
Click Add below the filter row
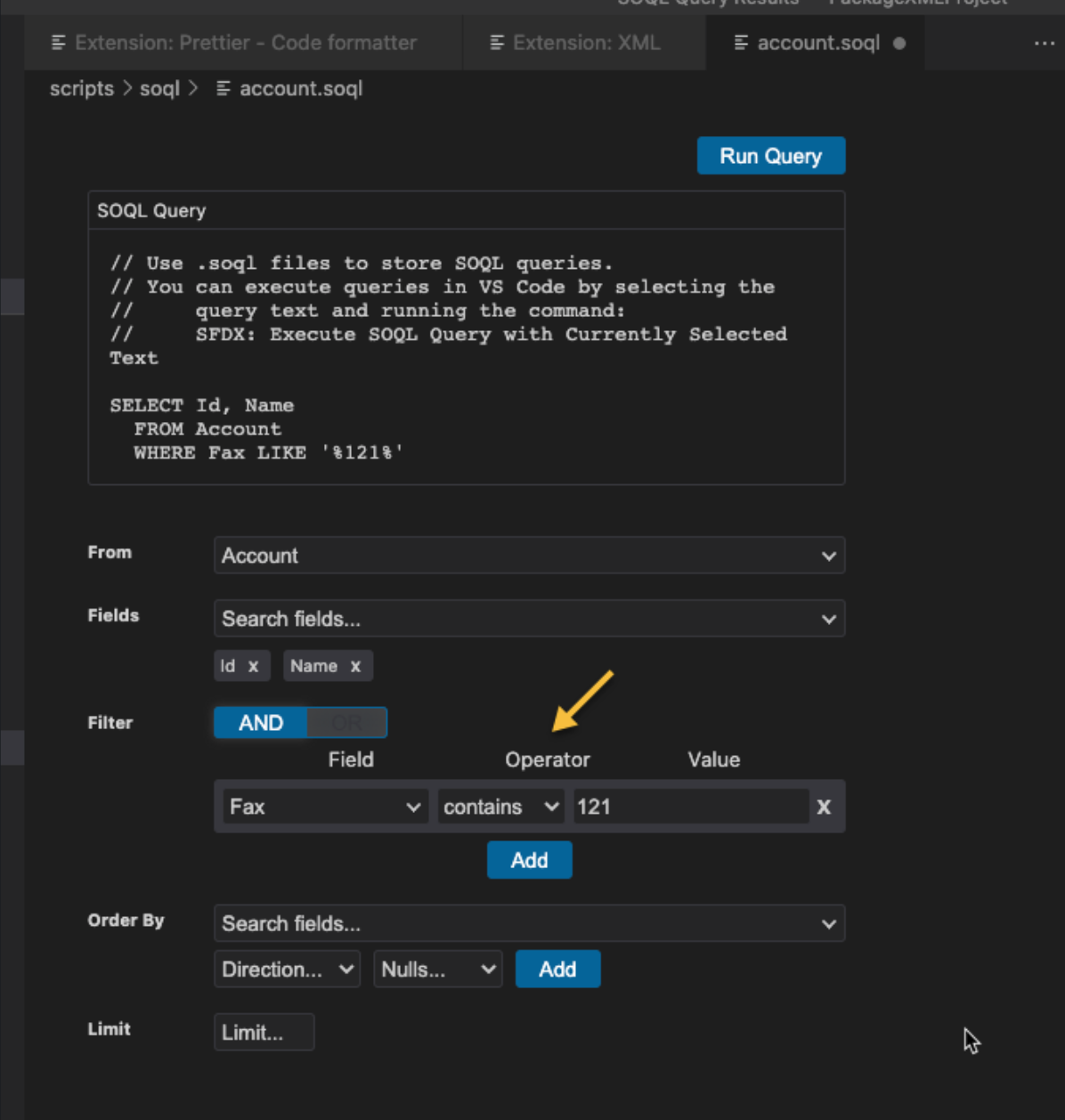point(529,860)
